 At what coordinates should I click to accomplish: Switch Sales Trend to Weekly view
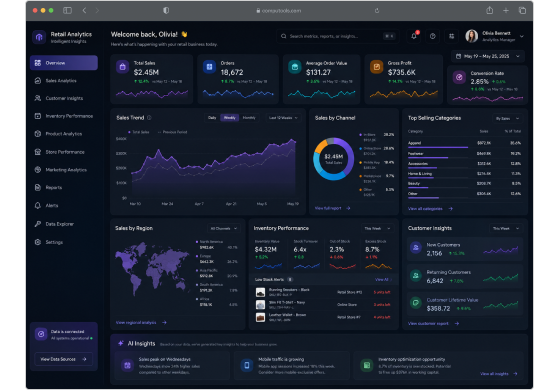coord(229,118)
